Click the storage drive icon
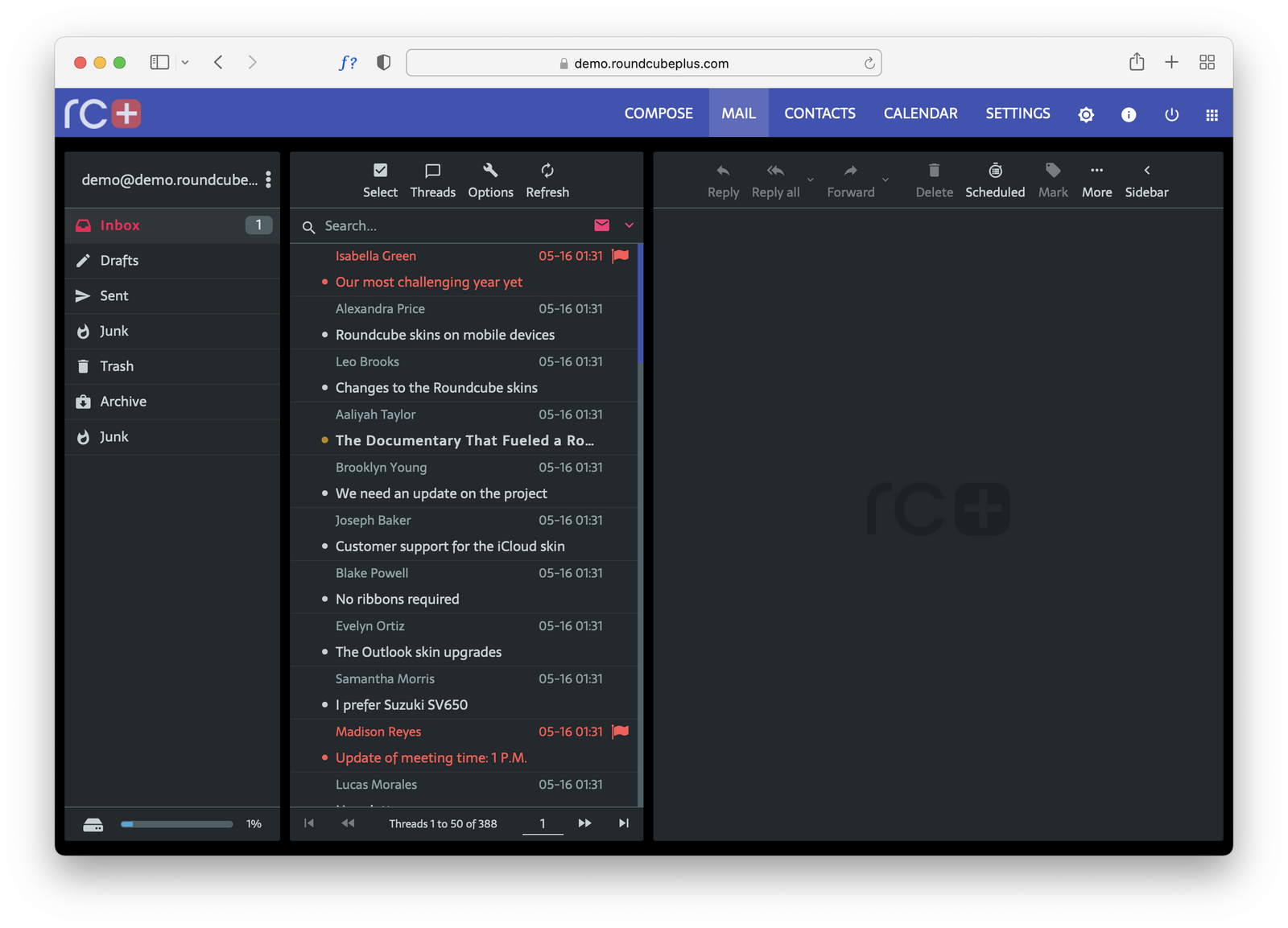Viewport: 1288px width, 928px height. pyautogui.click(x=93, y=825)
